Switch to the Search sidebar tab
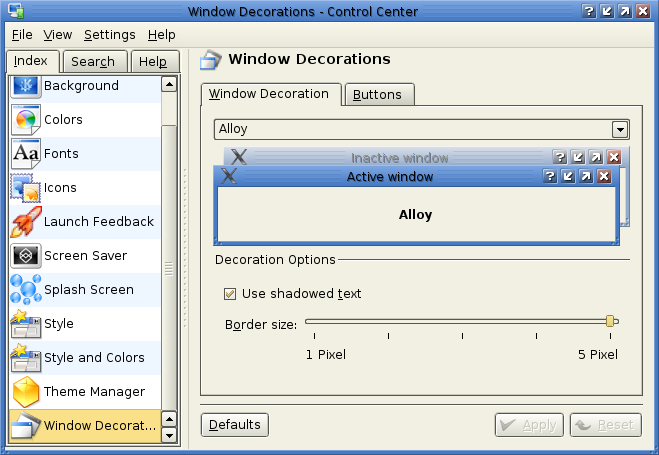This screenshot has width=659, height=455. tap(93, 62)
